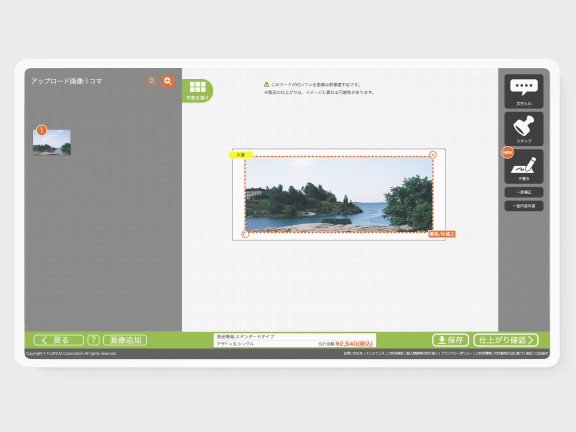Click the orange edit/correction tag on the photo

442,234
